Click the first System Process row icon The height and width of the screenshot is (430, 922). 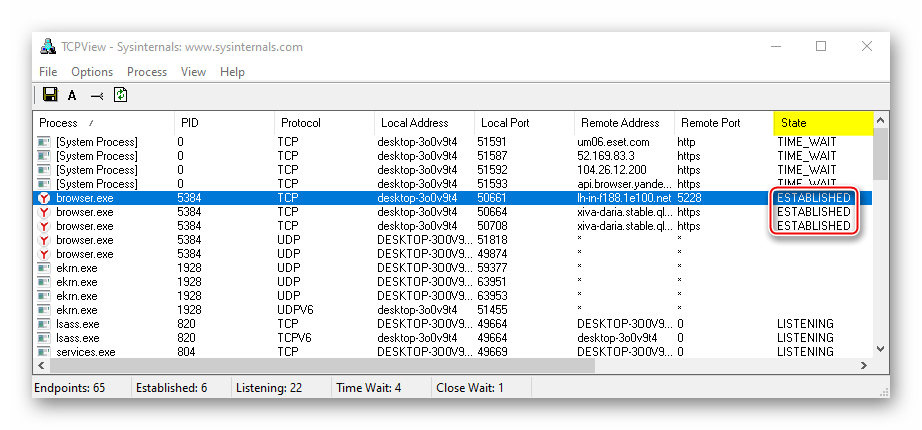[44, 142]
